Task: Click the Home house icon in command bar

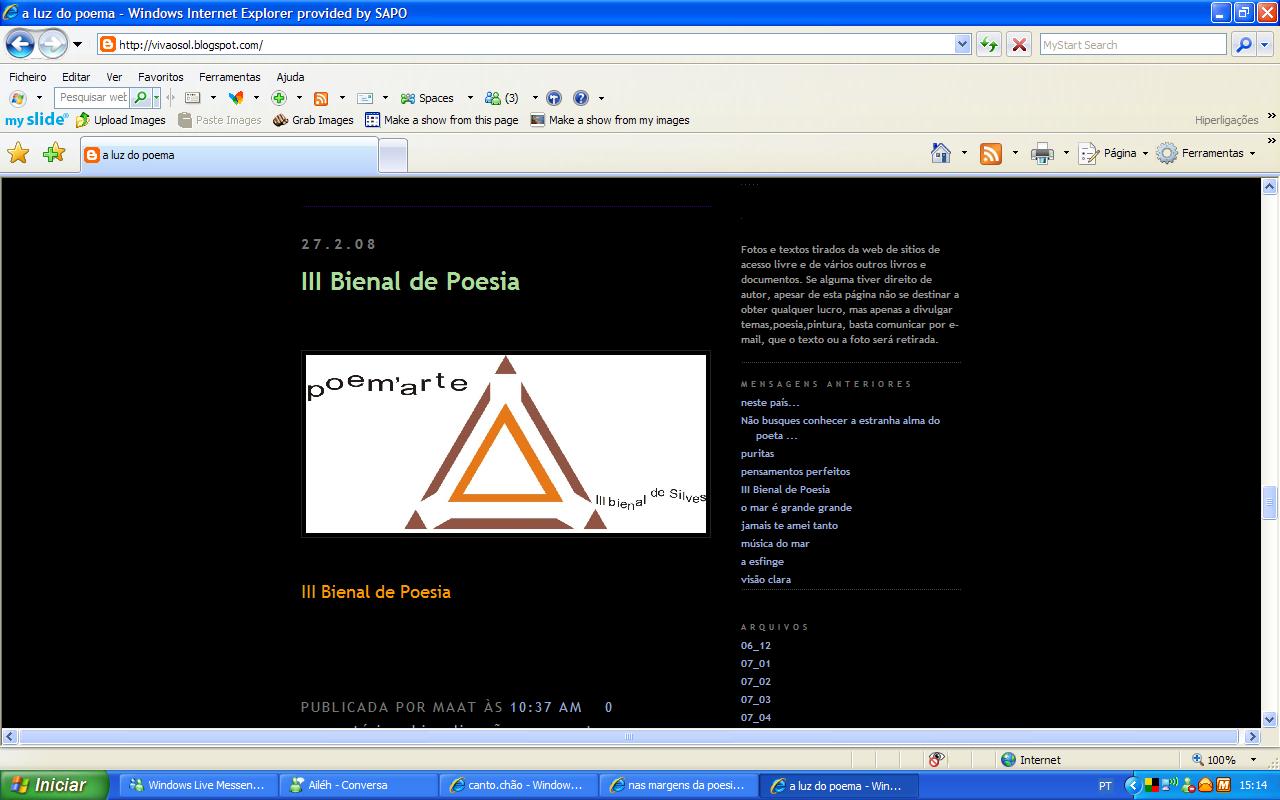Action: pos(941,153)
